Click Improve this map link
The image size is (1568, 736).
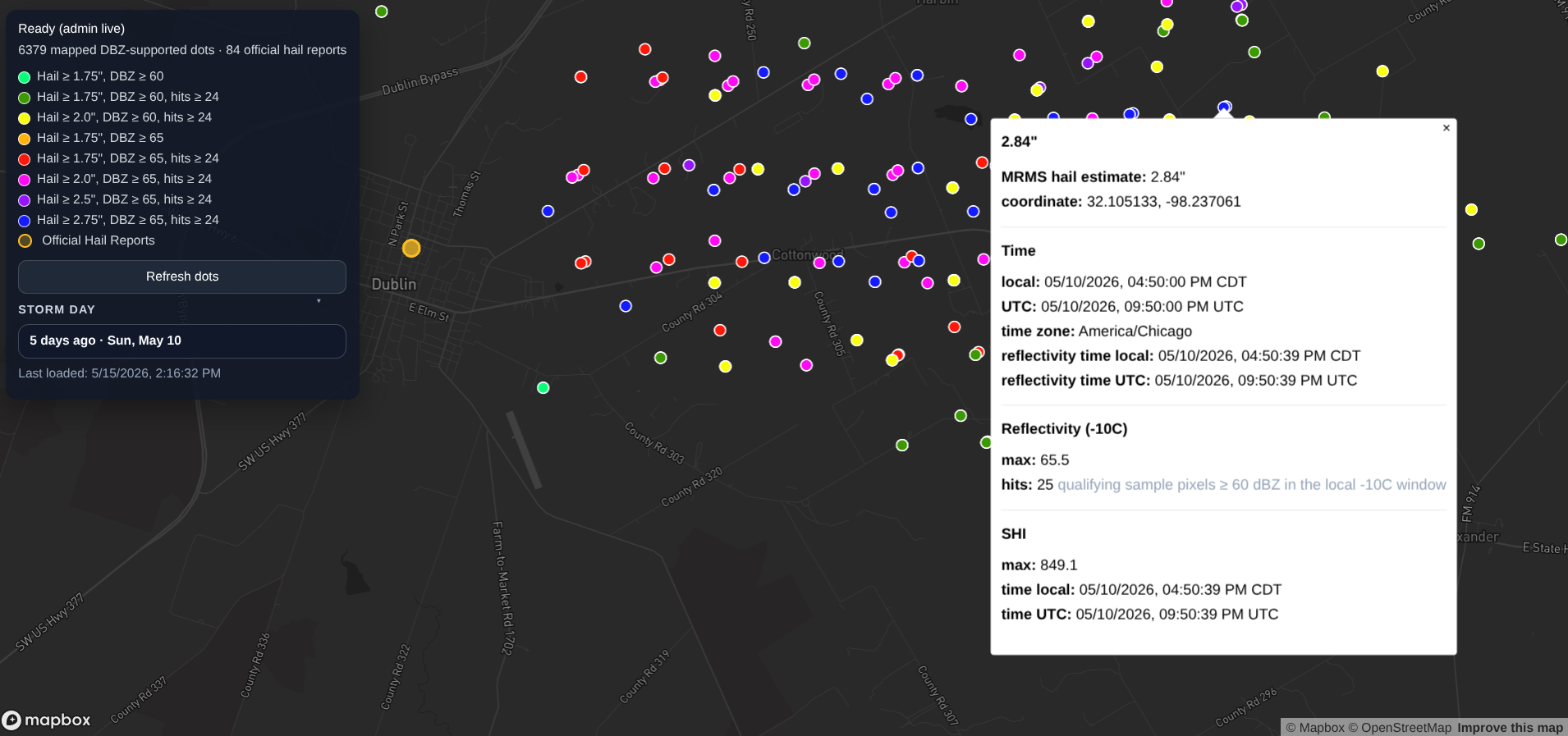click(x=1510, y=728)
